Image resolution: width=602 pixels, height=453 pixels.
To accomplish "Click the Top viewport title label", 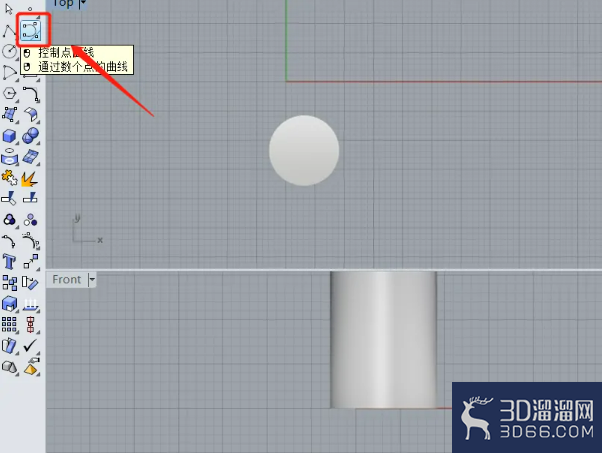I will tap(63, 3).
